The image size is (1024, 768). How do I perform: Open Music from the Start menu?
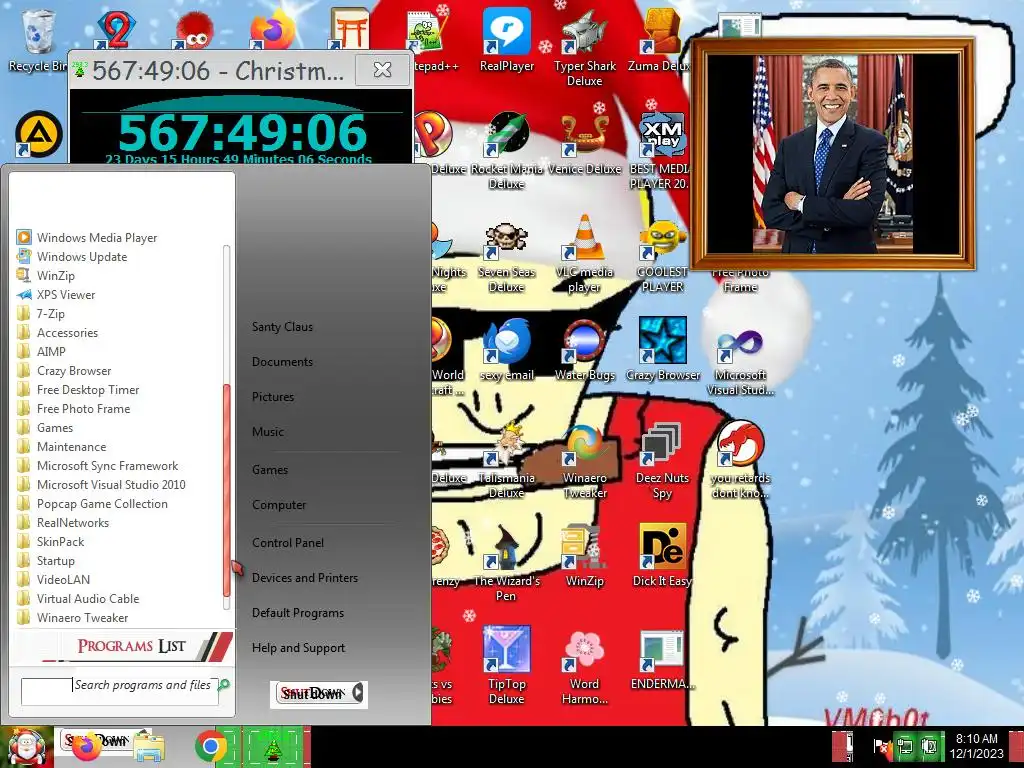(x=268, y=432)
